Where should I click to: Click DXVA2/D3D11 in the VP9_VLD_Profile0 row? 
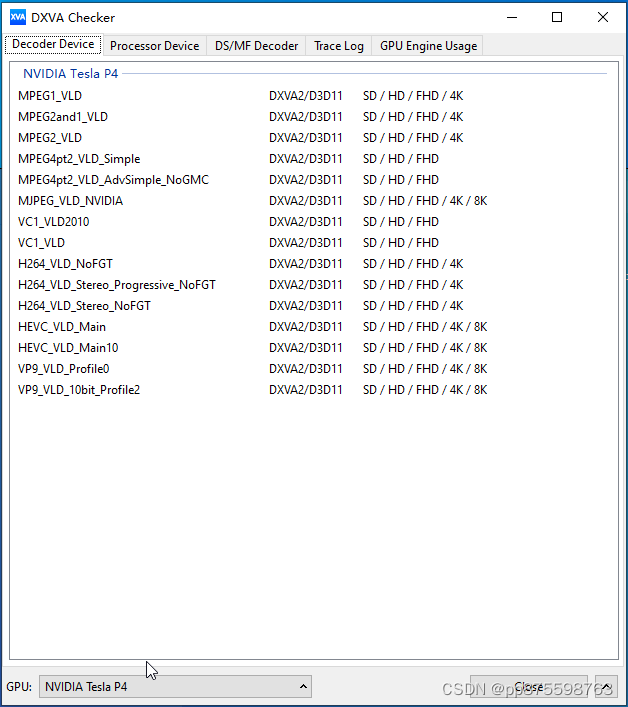[306, 369]
